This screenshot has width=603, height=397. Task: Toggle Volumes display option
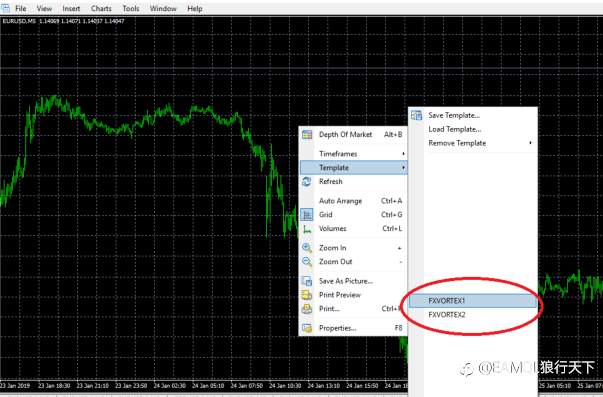point(353,229)
